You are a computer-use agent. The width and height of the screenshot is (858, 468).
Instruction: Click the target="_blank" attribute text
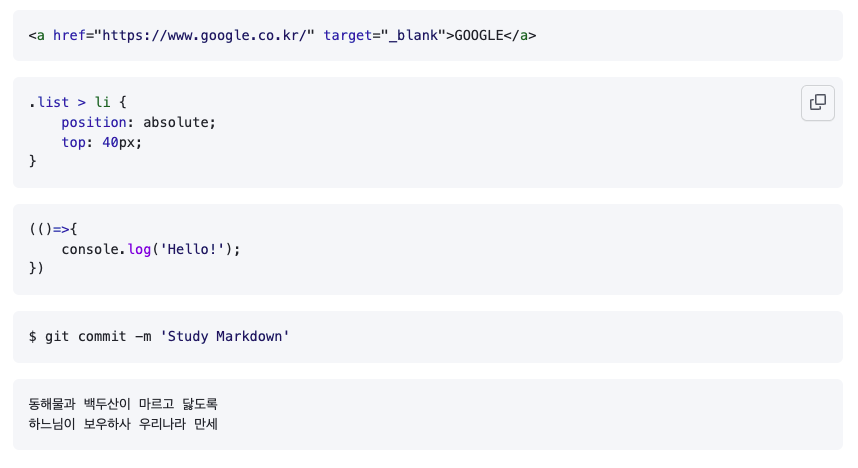pos(384,36)
